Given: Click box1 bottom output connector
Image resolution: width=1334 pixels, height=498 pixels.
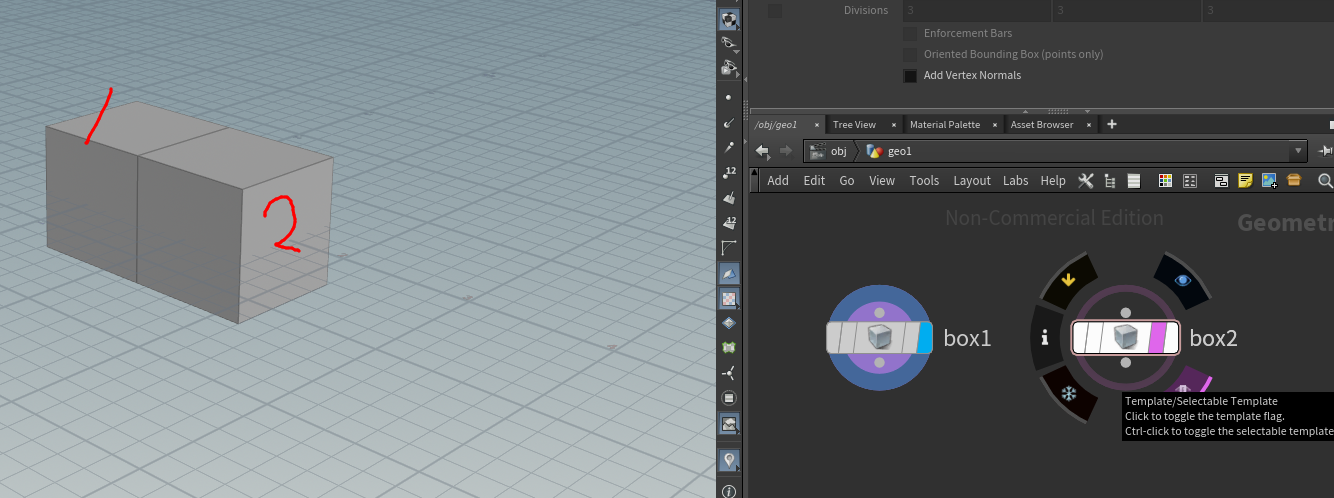Looking at the screenshot, I should 880,361.
